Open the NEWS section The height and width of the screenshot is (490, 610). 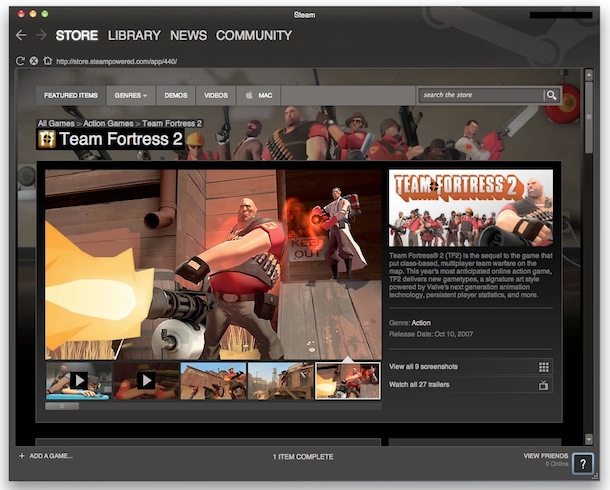click(189, 35)
